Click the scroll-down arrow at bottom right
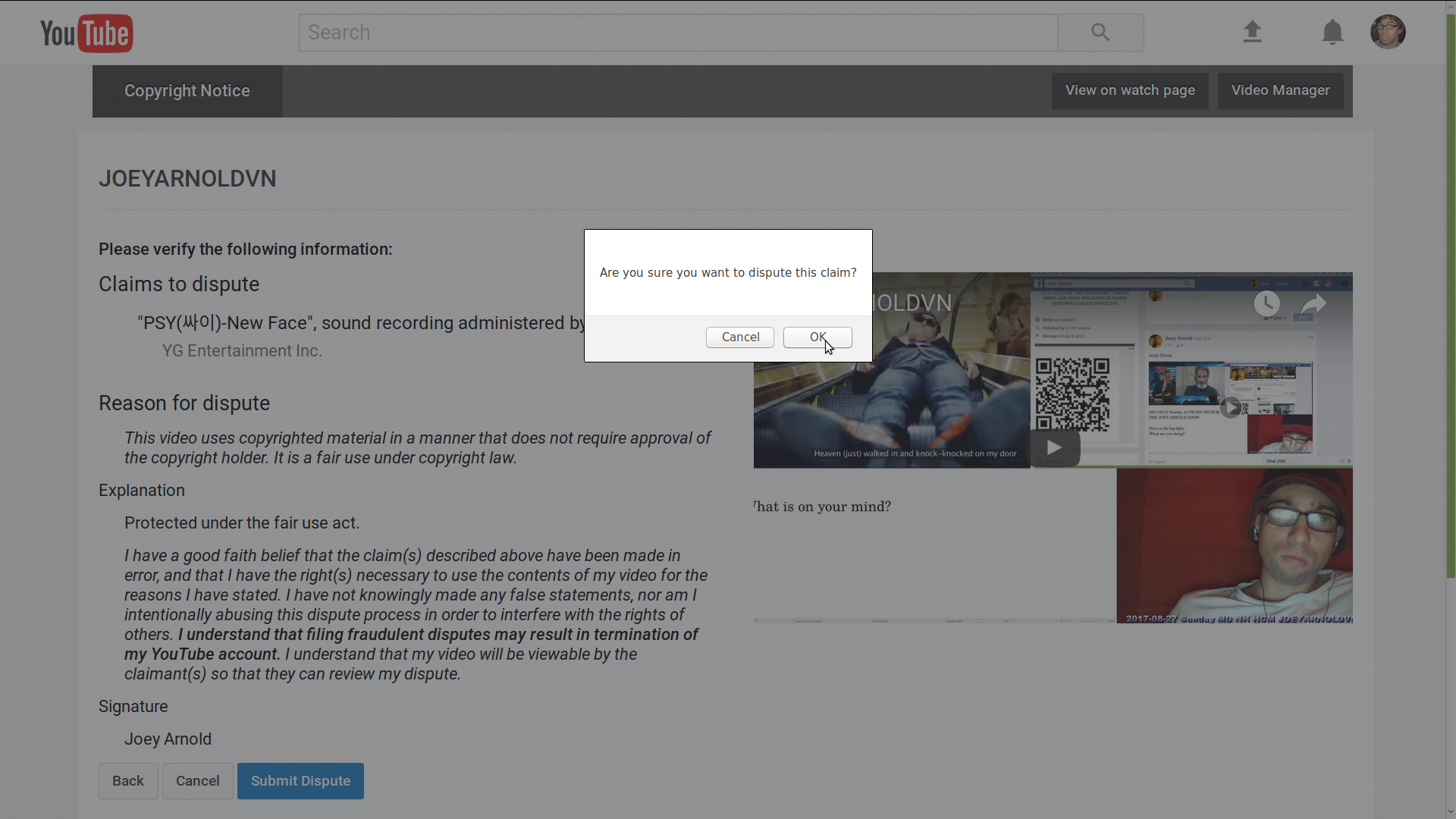The height and width of the screenshot is (819, 1456). pos(1451,812)
